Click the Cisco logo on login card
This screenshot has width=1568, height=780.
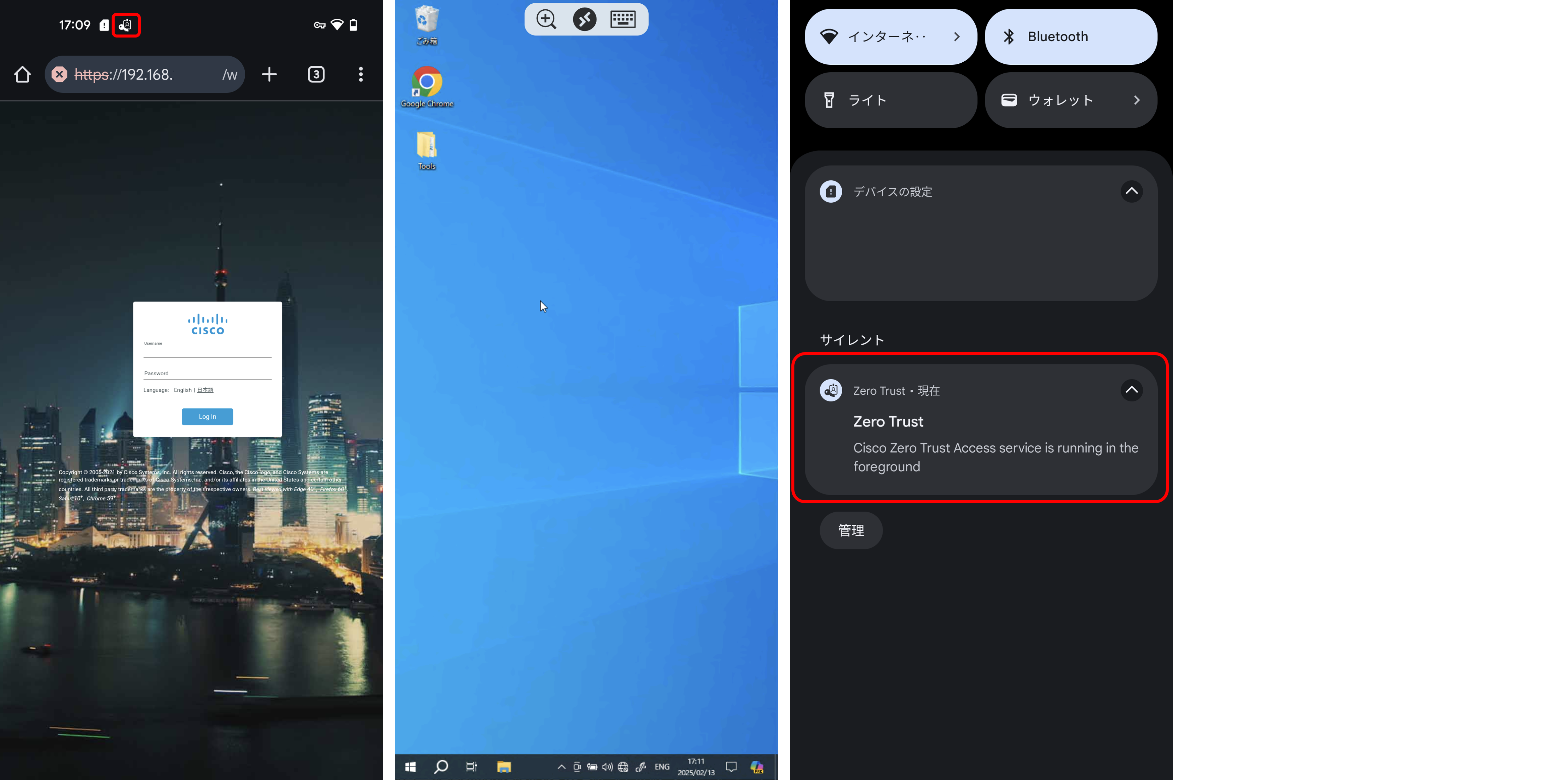[x=207, y=324]
